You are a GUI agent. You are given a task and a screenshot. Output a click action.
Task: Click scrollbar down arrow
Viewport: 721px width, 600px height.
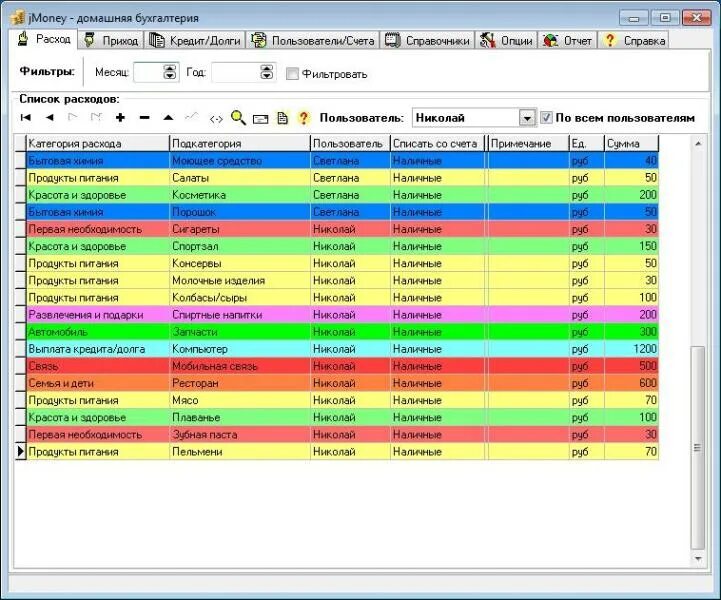[698, 560]
